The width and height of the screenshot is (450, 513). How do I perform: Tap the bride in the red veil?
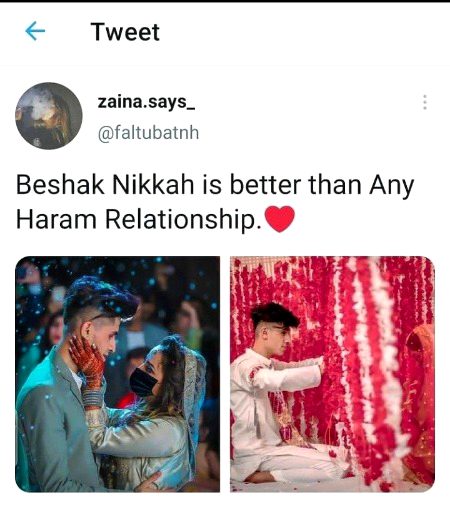coord(421,400)
